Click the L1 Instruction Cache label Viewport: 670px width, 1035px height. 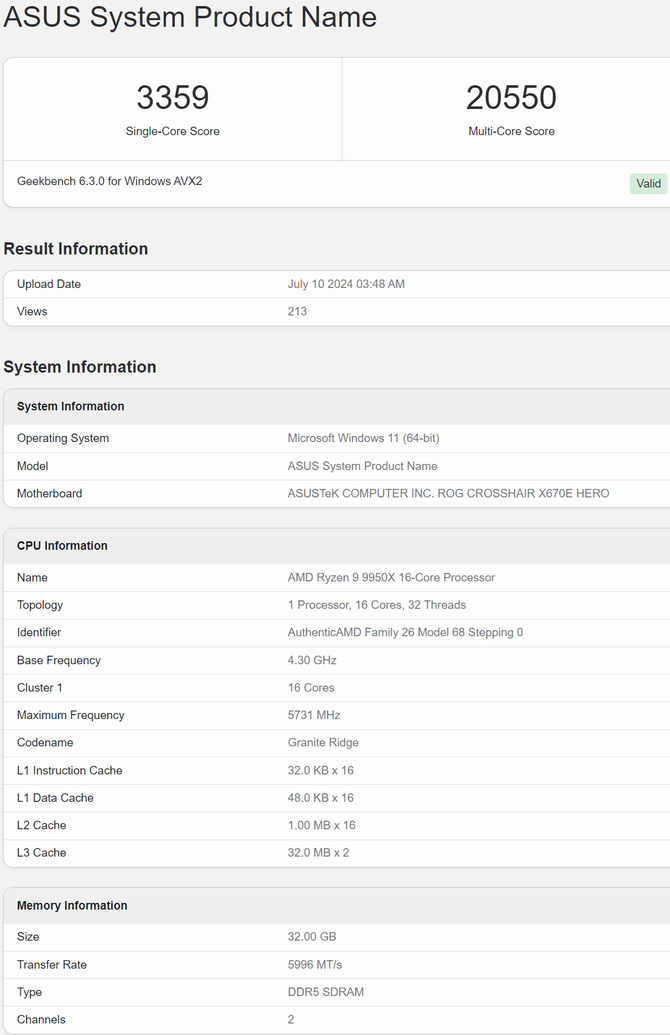(x=70, y=770)
